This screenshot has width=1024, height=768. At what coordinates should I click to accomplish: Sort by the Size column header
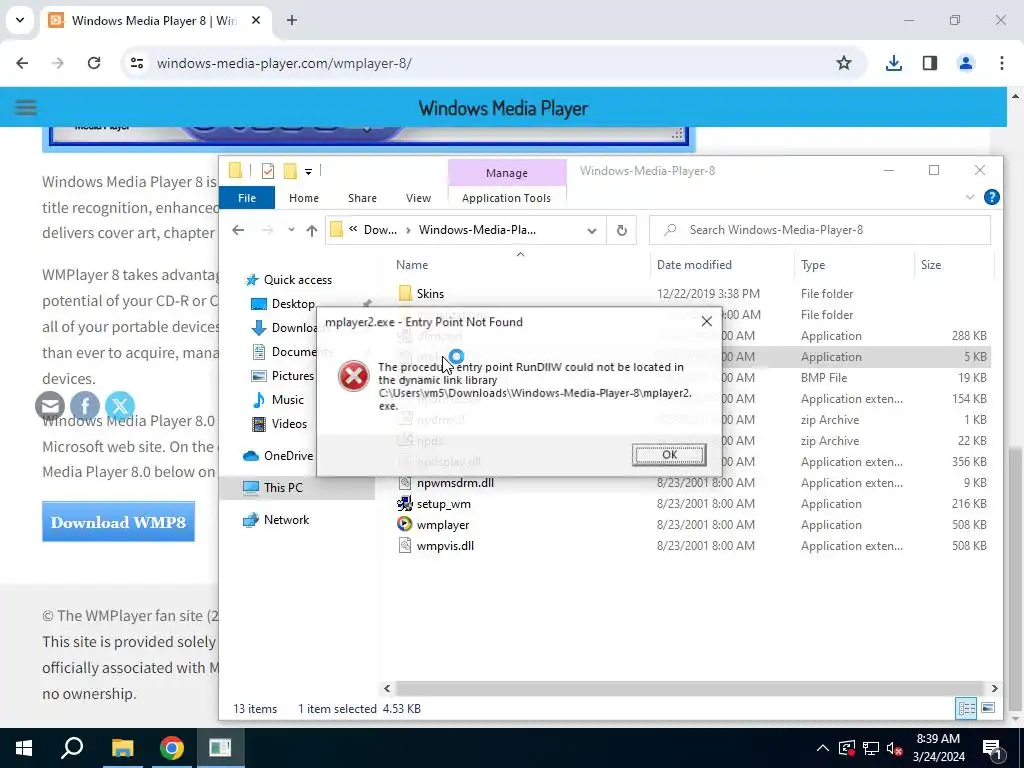pos(931,264)
